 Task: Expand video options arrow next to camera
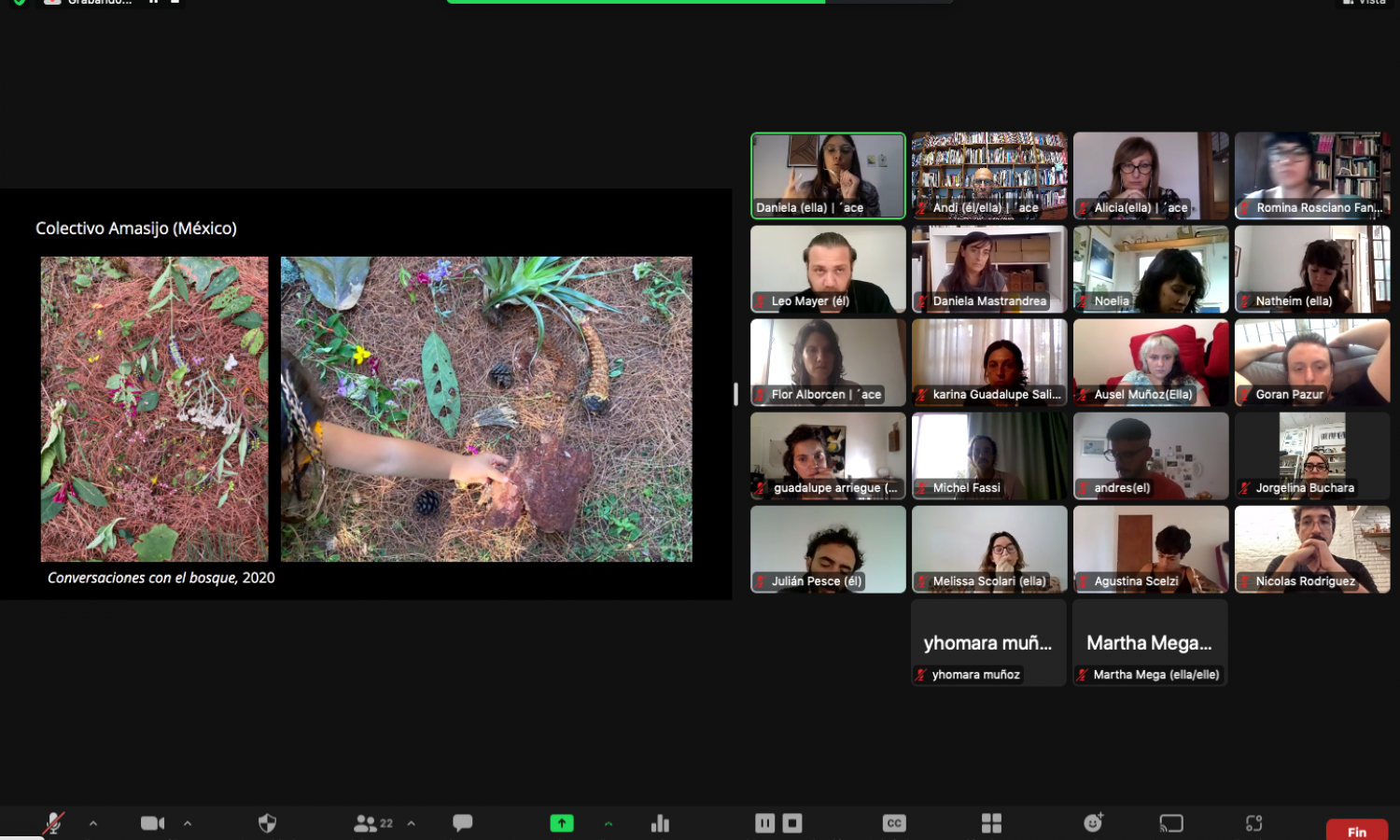coord(188,823)
